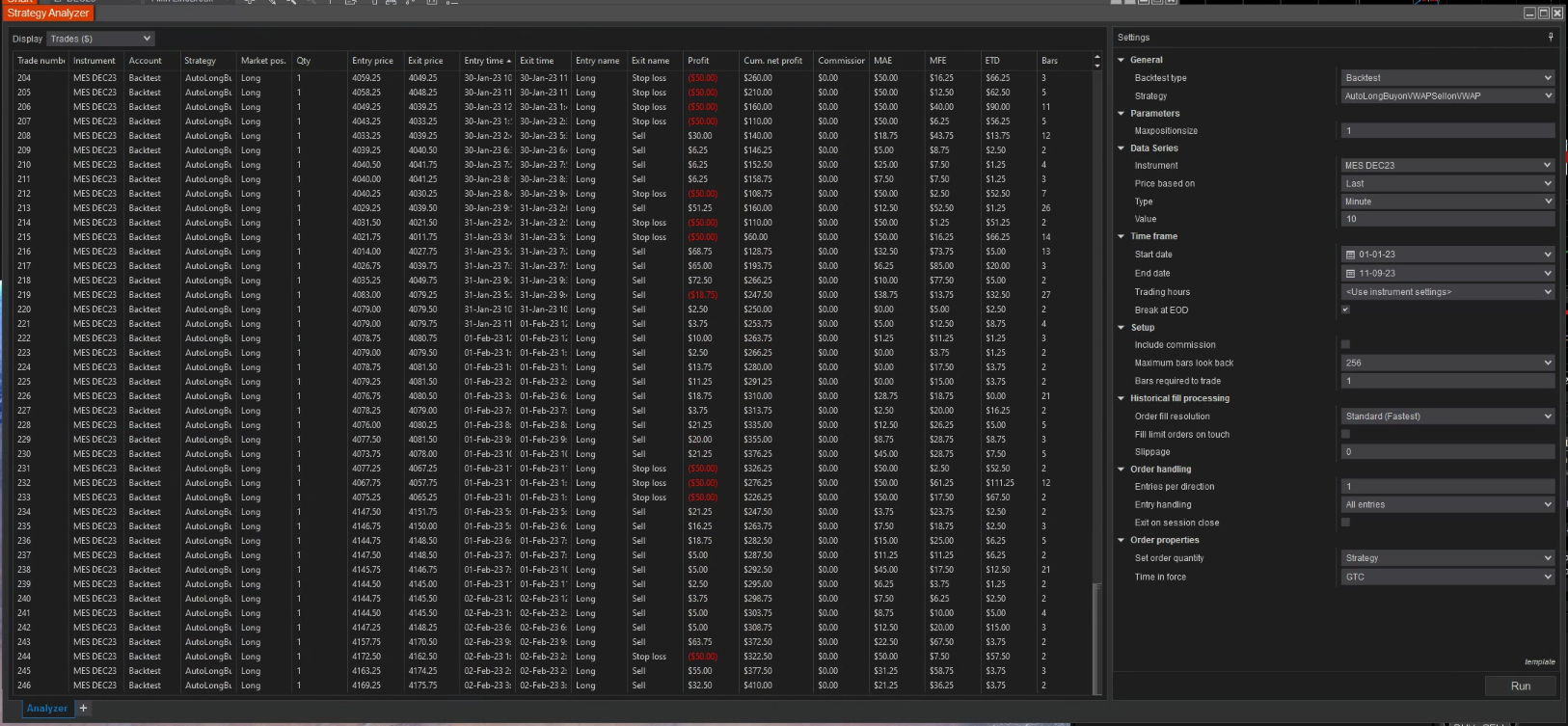Viewport: 1568px width, 726px height.
Task: Select entry price 4083.00 cell
Action: [366, 295]
